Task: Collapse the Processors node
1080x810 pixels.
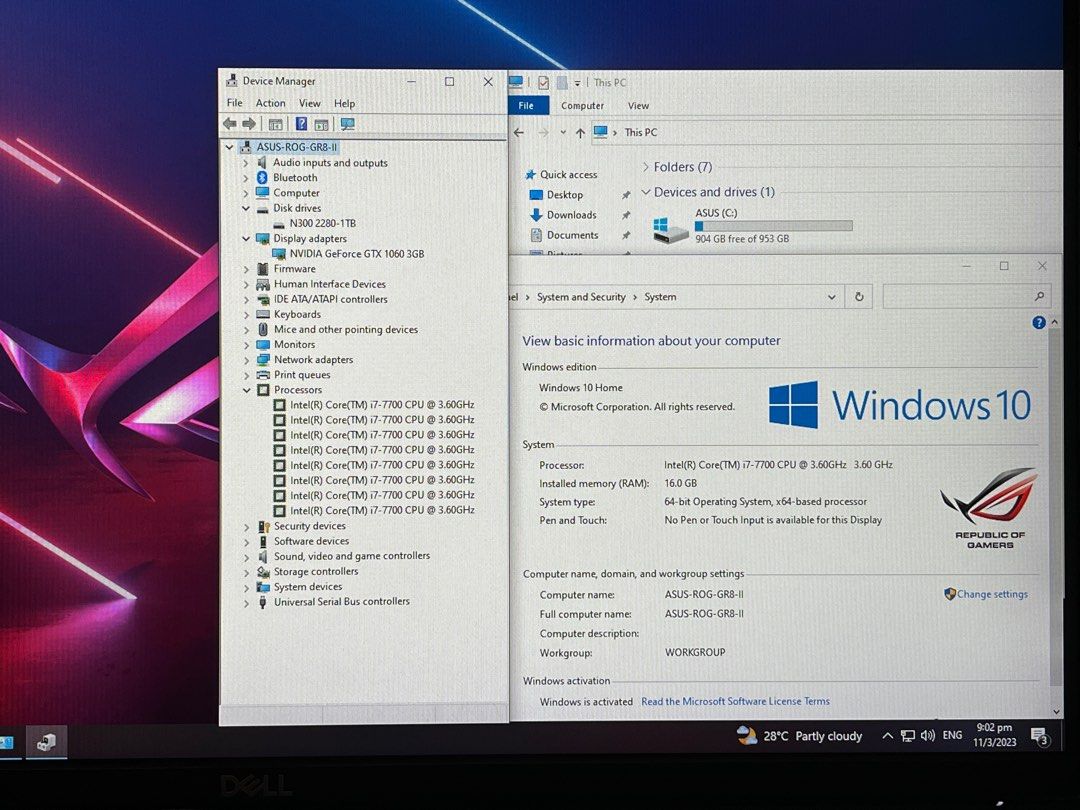Action: pyautogui.click(x=246, y=390)
